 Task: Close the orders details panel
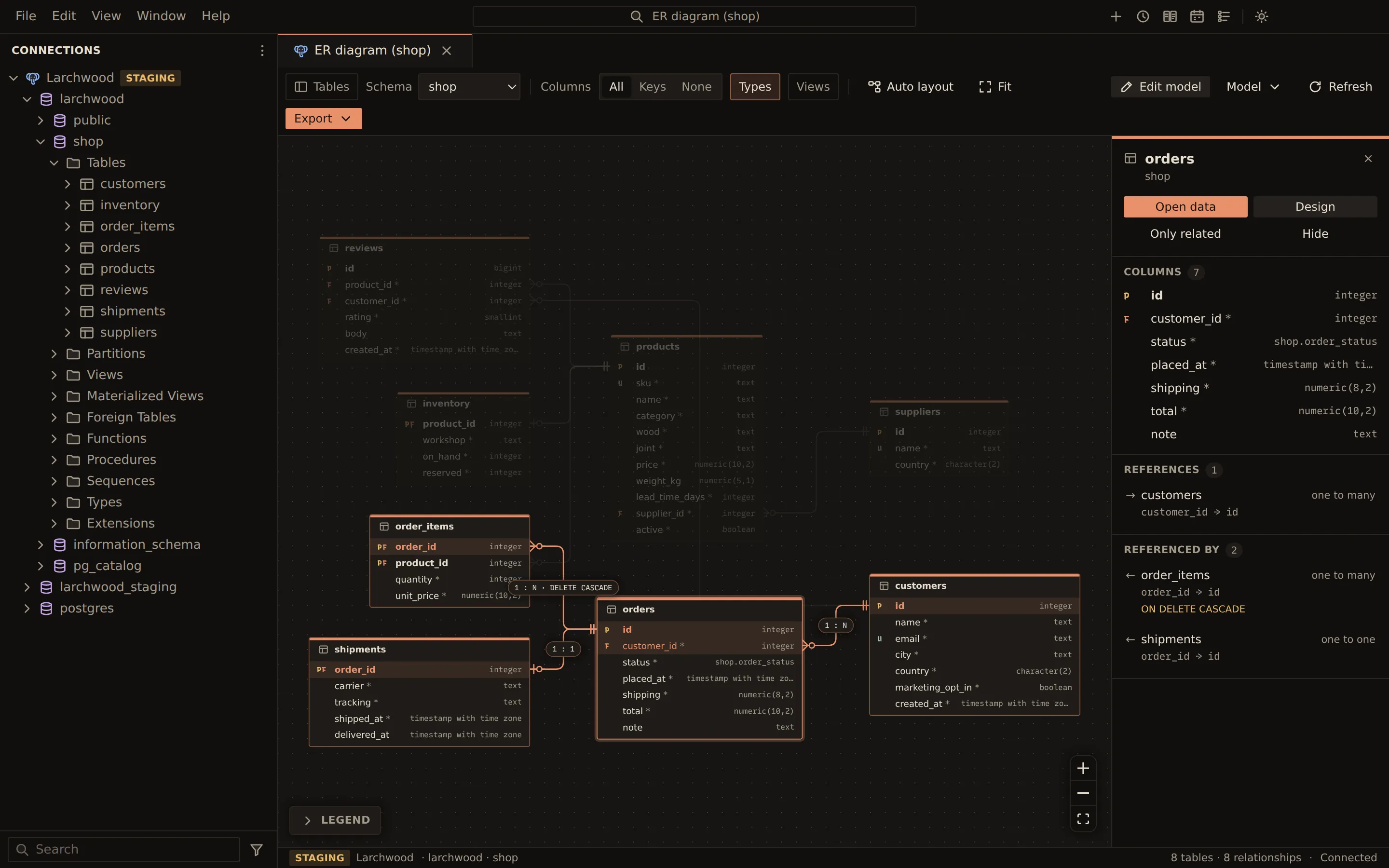[x=1368, y=159]
